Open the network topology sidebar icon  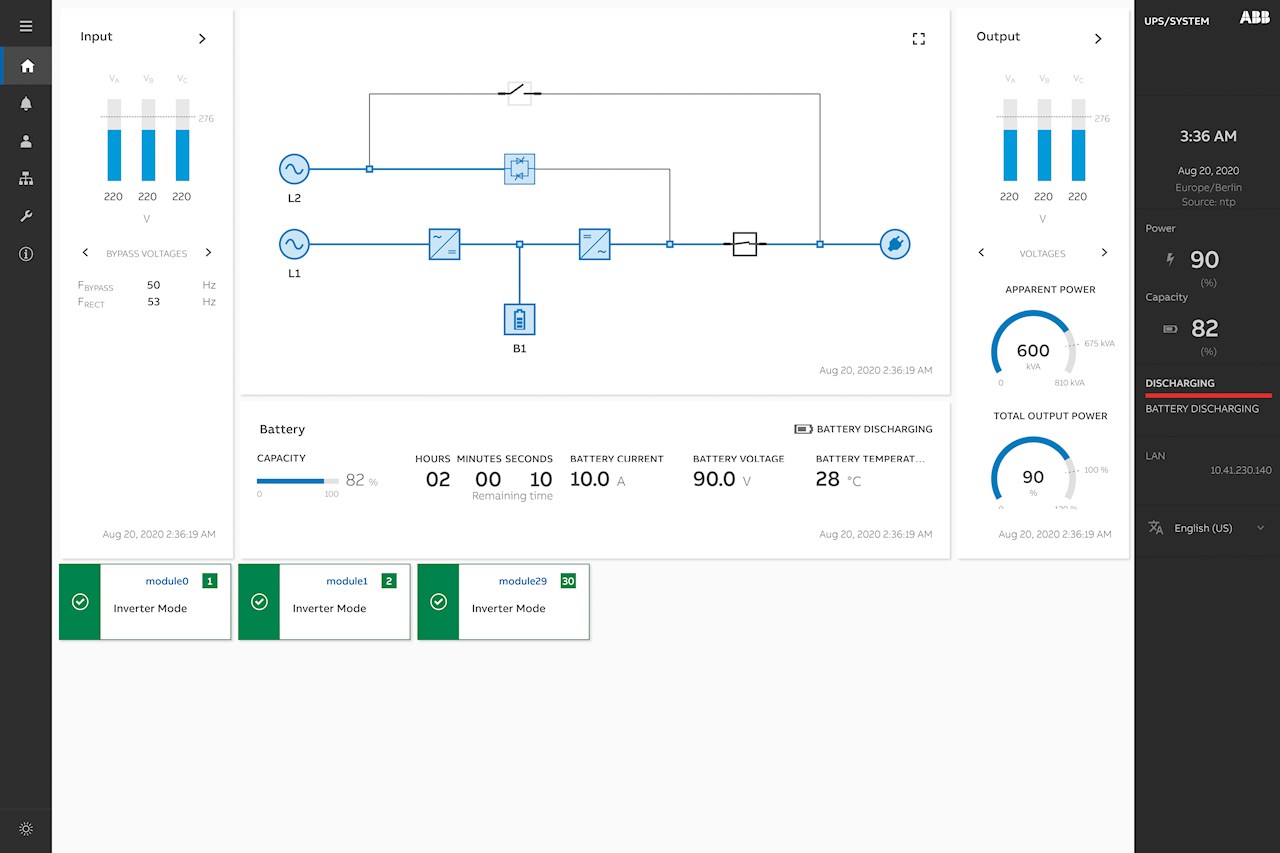25,178
